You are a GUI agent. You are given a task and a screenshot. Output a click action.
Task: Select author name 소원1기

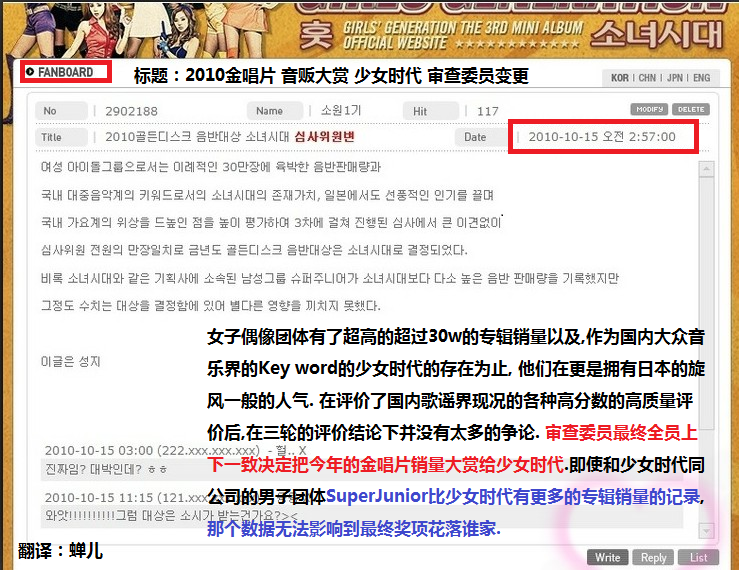click(341, 111)
